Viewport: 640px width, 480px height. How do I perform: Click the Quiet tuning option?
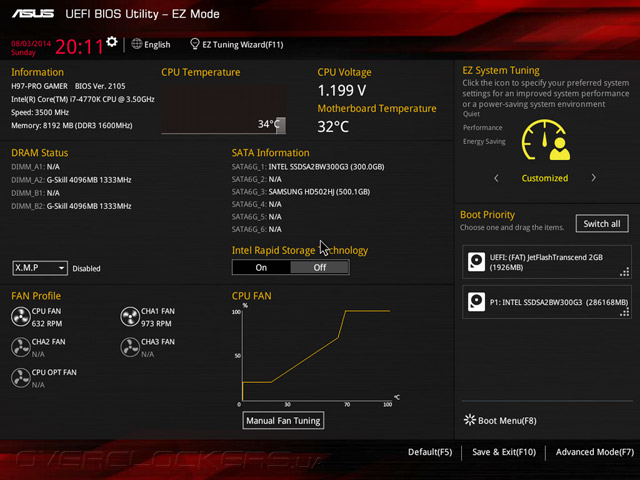pyautogui.click(x=471, y=114)
